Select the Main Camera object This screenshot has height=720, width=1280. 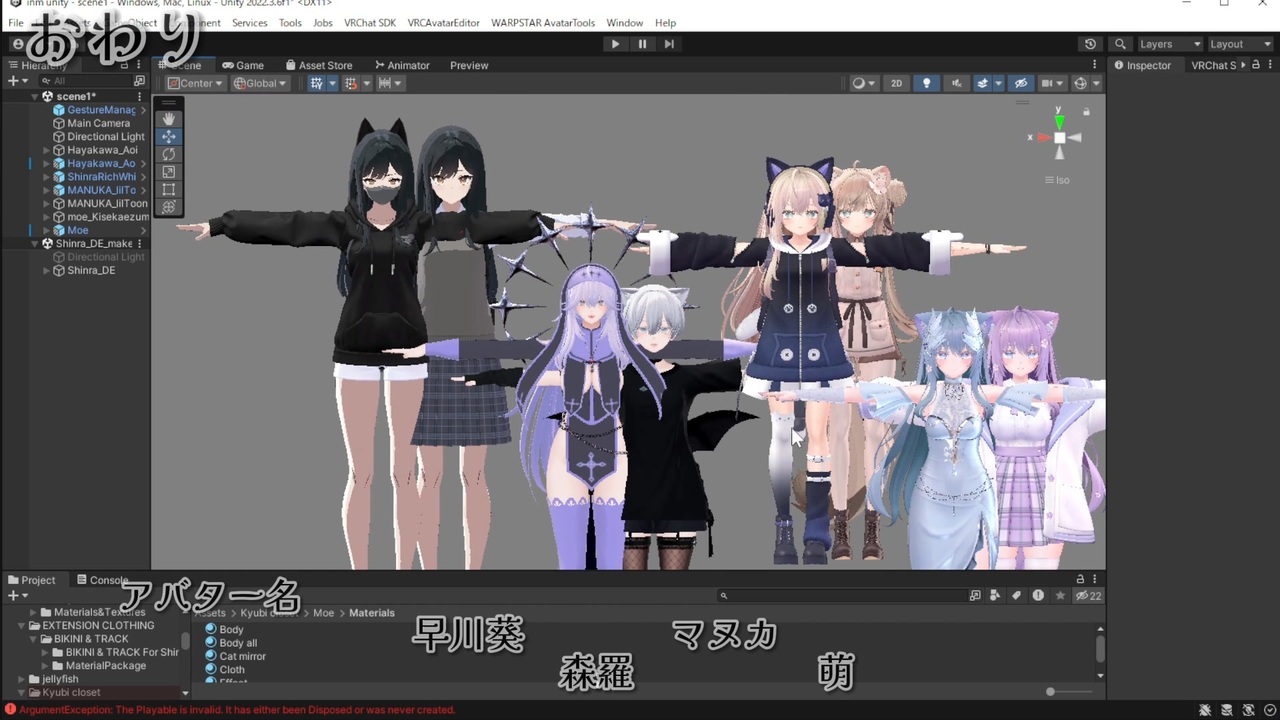point(98,124)
